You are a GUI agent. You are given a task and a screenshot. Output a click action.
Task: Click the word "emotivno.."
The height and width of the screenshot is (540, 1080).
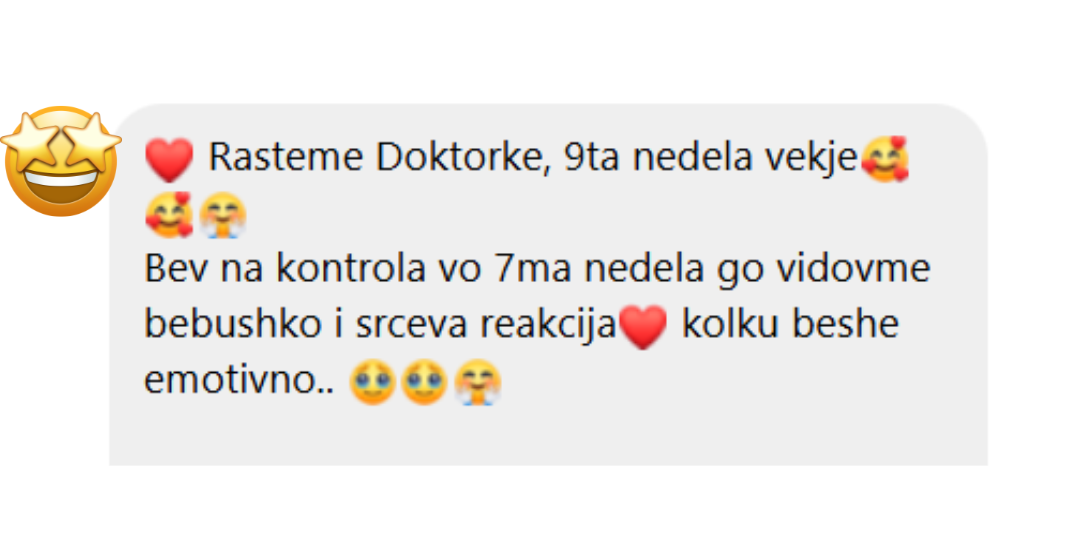pyautogui.click(x=238, y=381)
